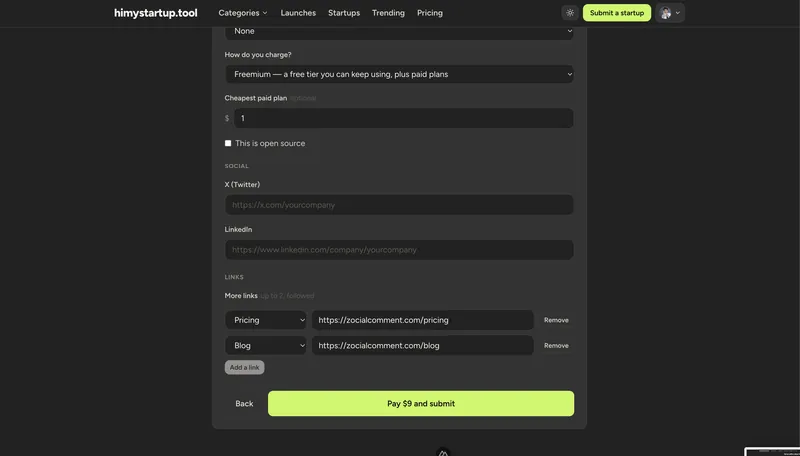Open Trending page
The height and width of the screenshot is (456, 800).
point(388,13)
